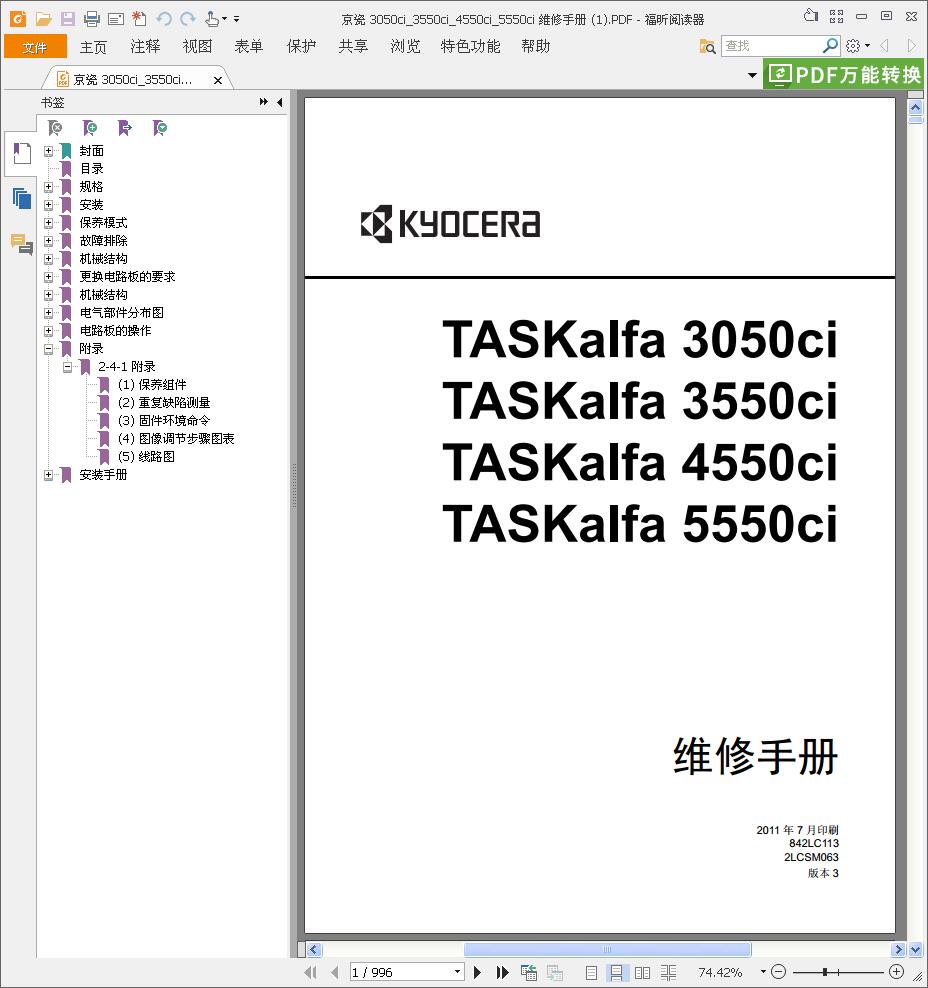The image size is (928, 988).
Task: Select facing pages view mode
Action: tap(642, 972)
